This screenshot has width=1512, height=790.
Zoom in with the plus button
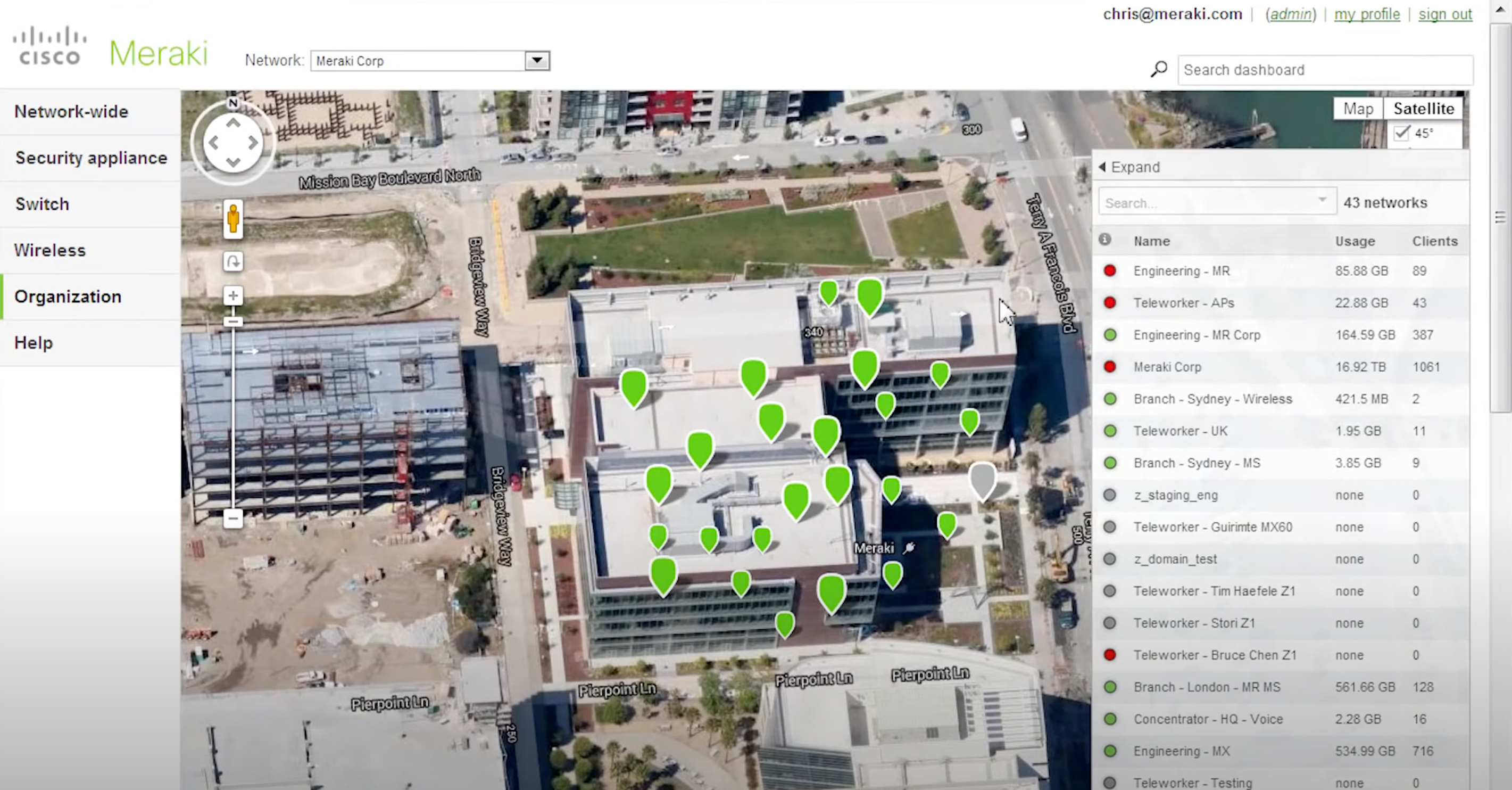coord(233,295)
